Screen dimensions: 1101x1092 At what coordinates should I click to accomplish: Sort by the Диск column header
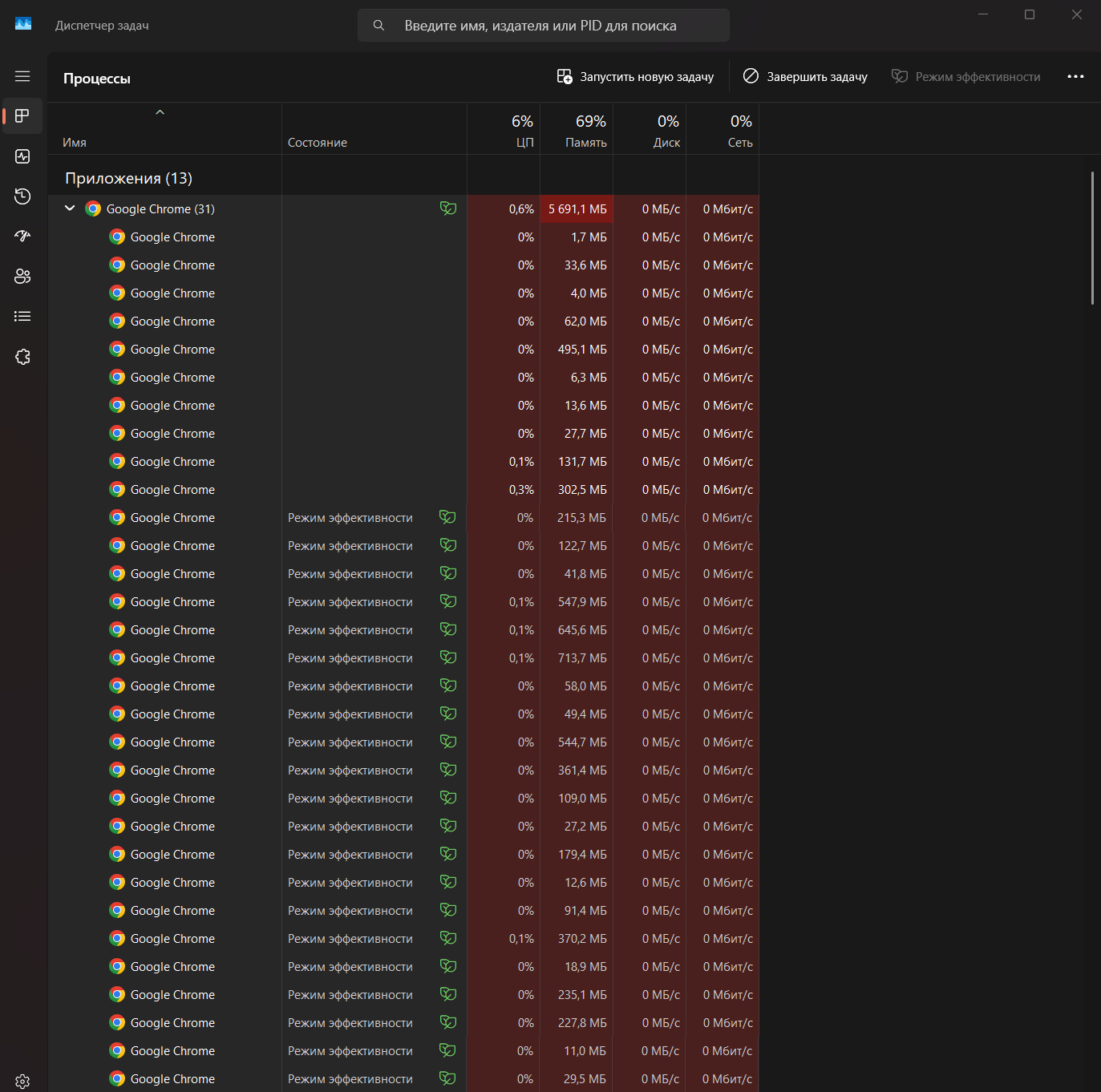point(650,129)
